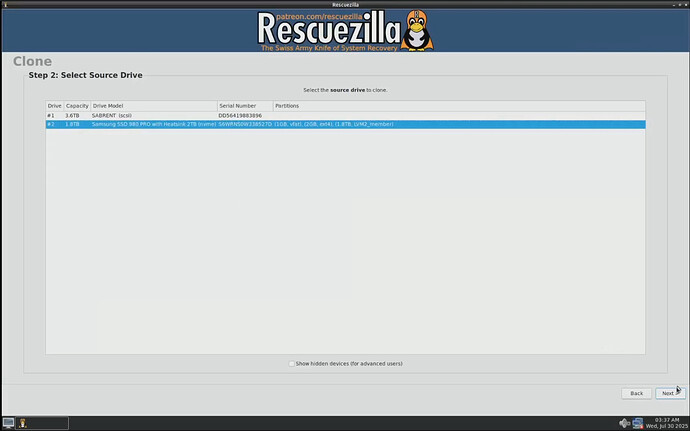The width and height of the screenshot is (690, 431).
Task: Click the Rescuezilla taskbar window button
Action: pos(42,423)
